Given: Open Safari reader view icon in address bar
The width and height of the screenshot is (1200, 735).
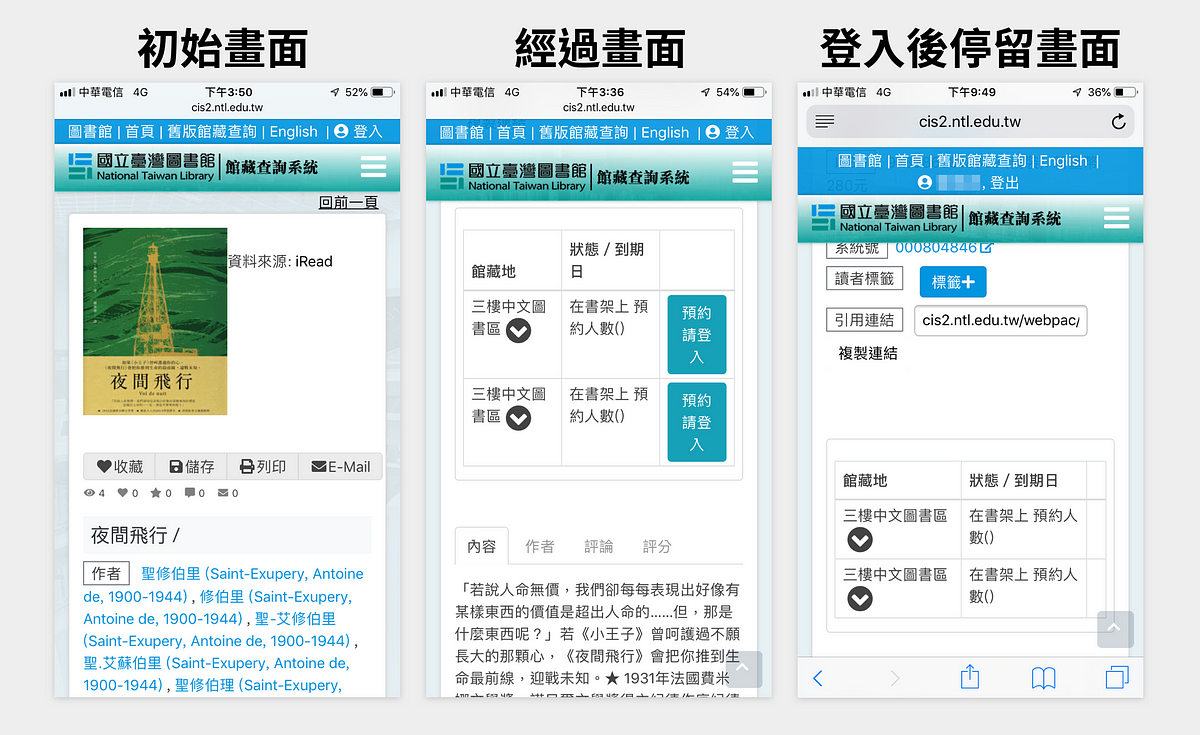Looking at the screenshot, I should coord(825,122).
